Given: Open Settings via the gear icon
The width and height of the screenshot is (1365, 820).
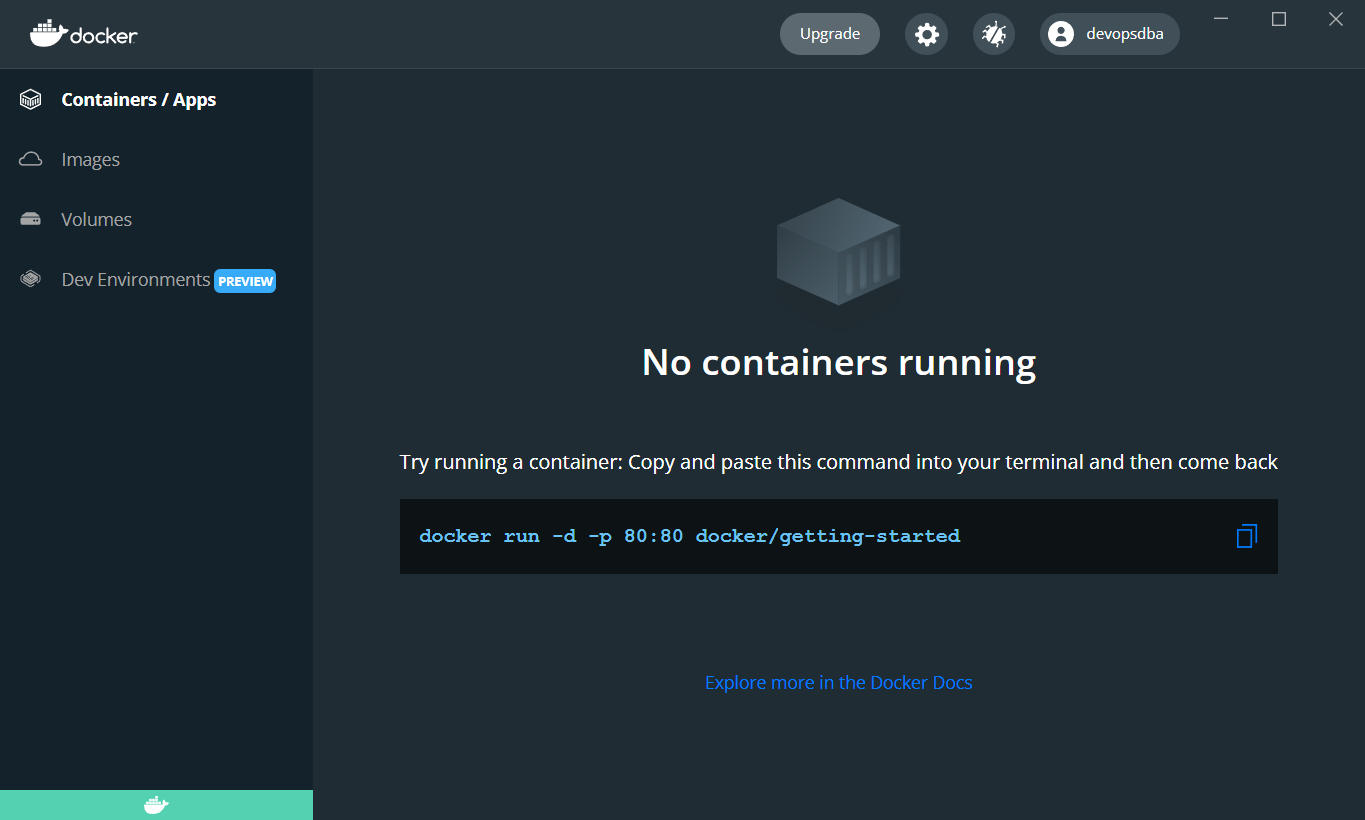Looking at the screenshot, I should (x=927, y=34).
